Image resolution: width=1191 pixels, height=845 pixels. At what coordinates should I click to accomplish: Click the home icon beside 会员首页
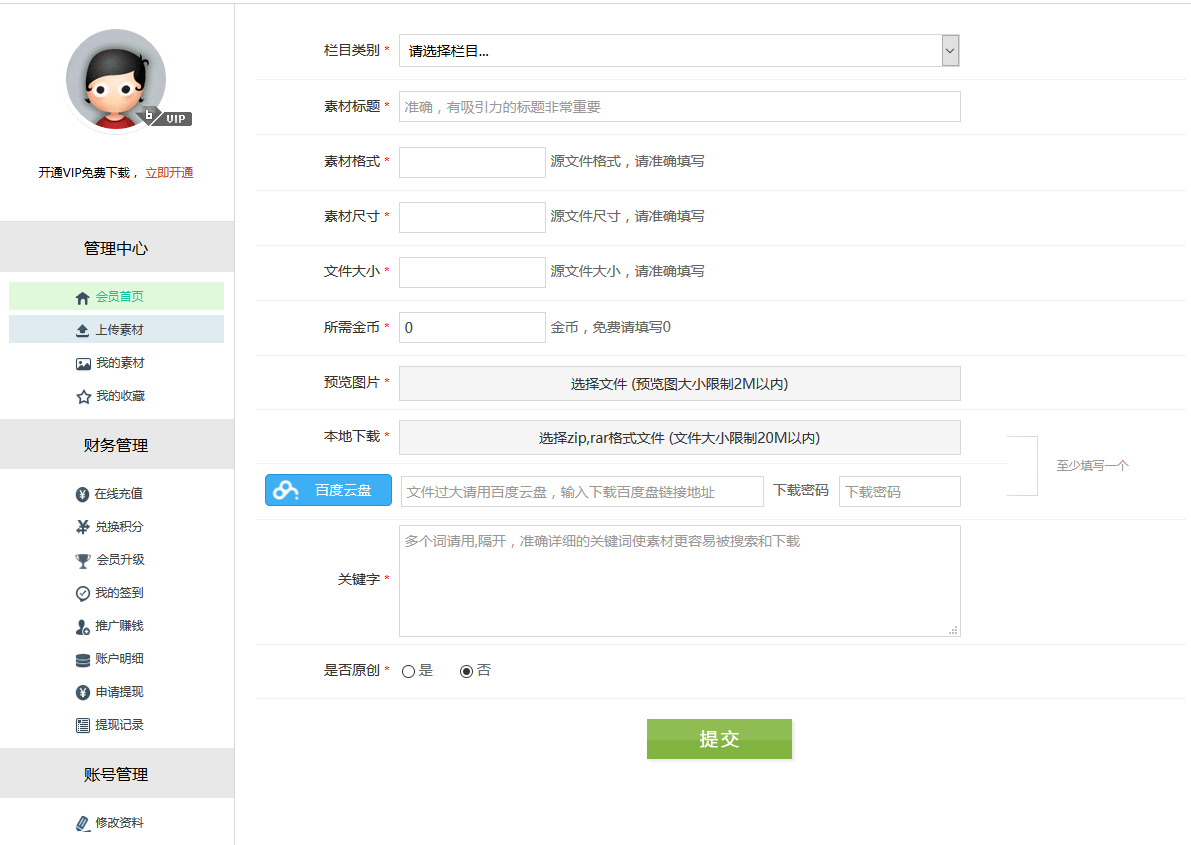click(x=83, y=298)
